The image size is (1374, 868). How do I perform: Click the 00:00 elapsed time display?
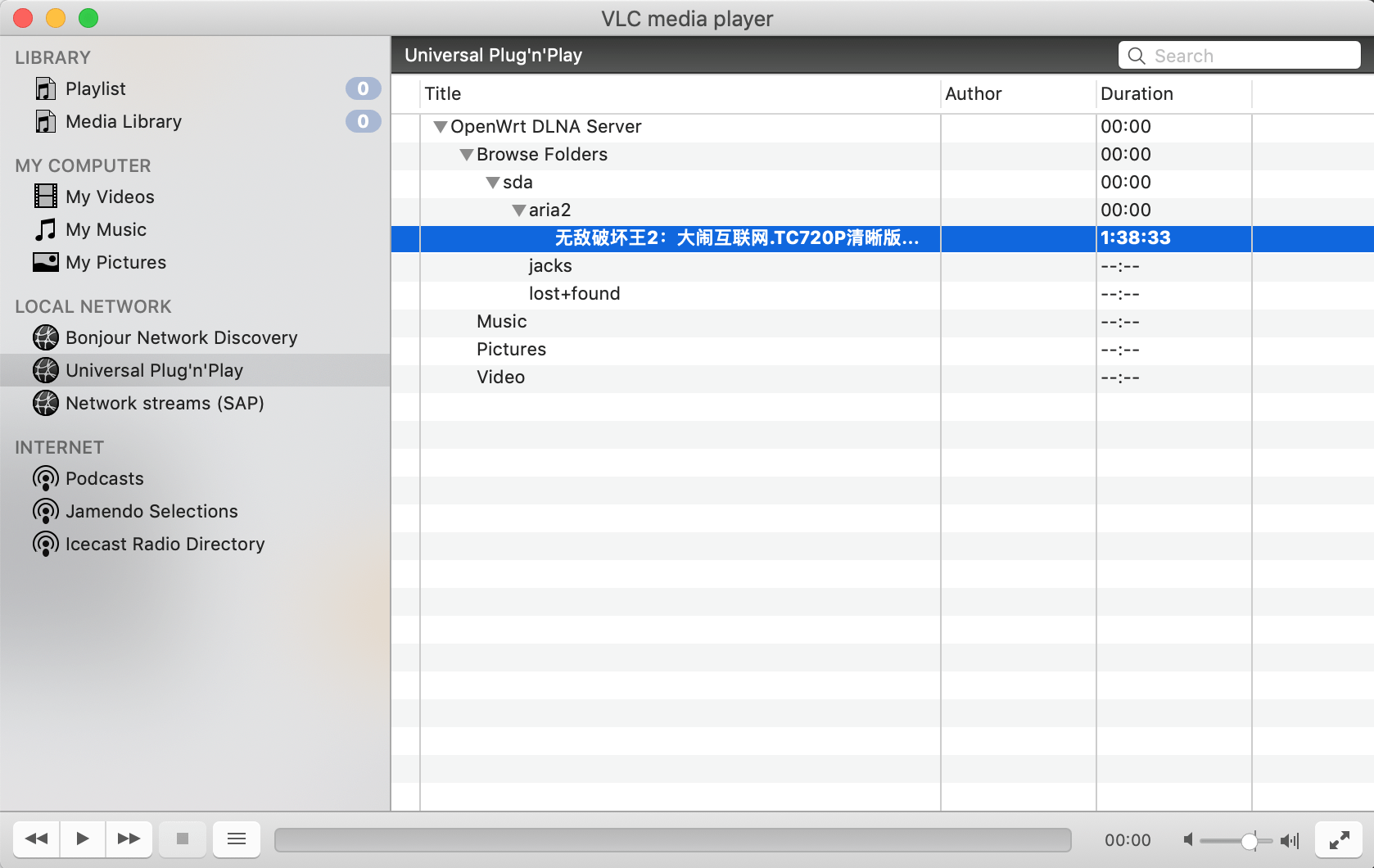point(1128,840)
